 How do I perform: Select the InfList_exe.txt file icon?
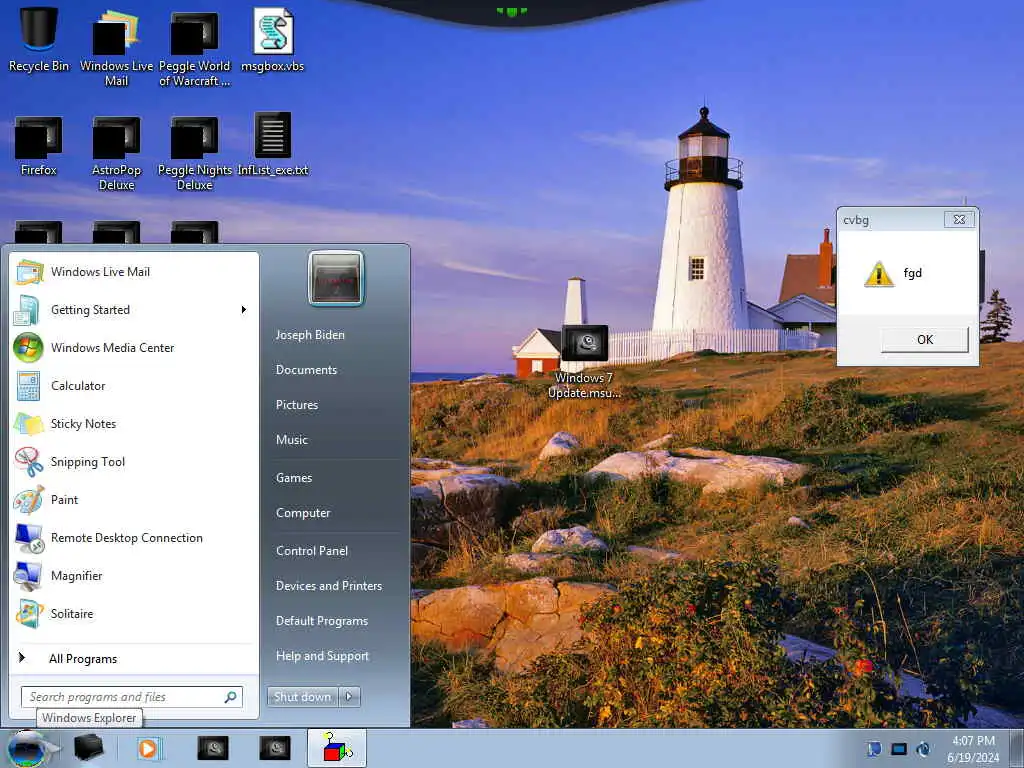(x=273, y=144)
